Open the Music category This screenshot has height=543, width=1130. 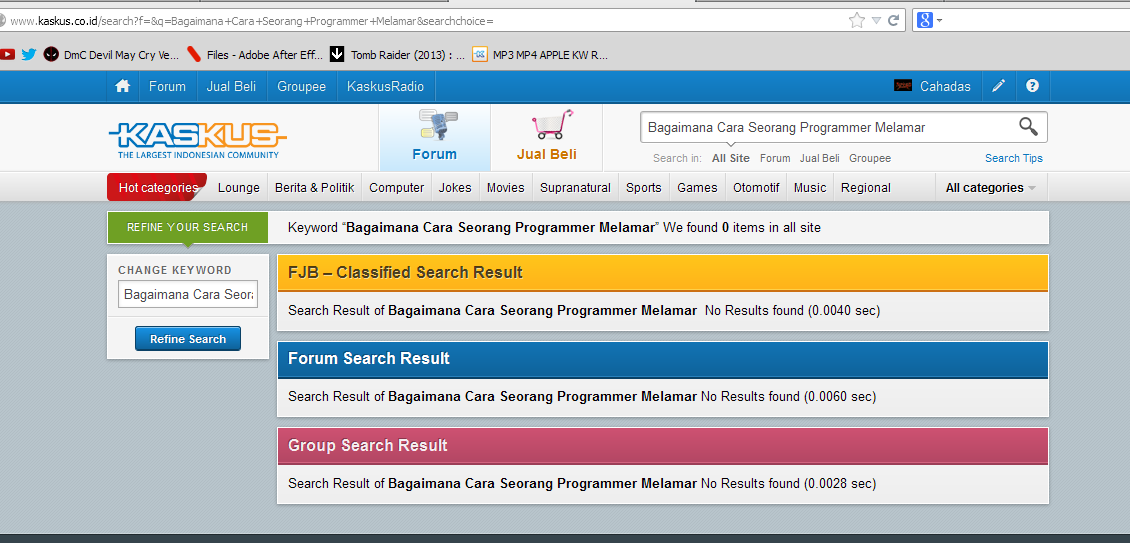810,187
